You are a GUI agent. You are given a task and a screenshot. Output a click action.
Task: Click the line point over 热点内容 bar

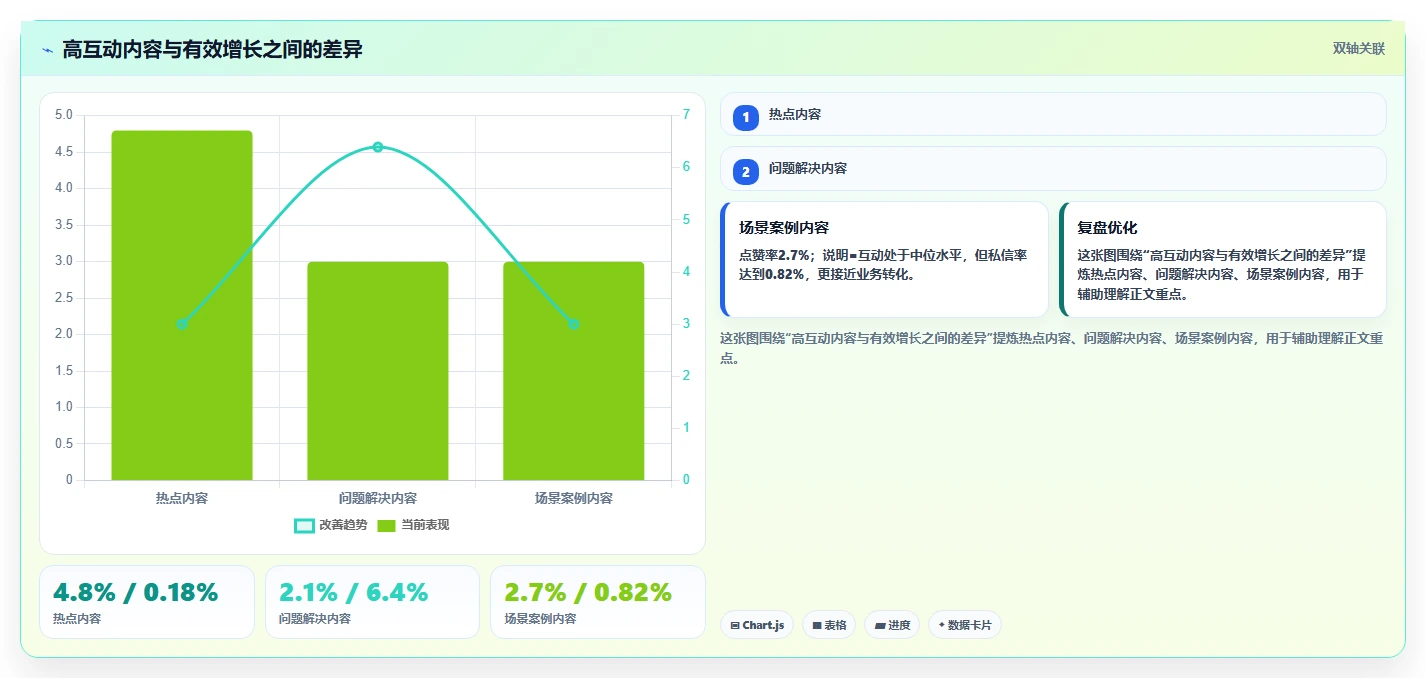point(182,324)
